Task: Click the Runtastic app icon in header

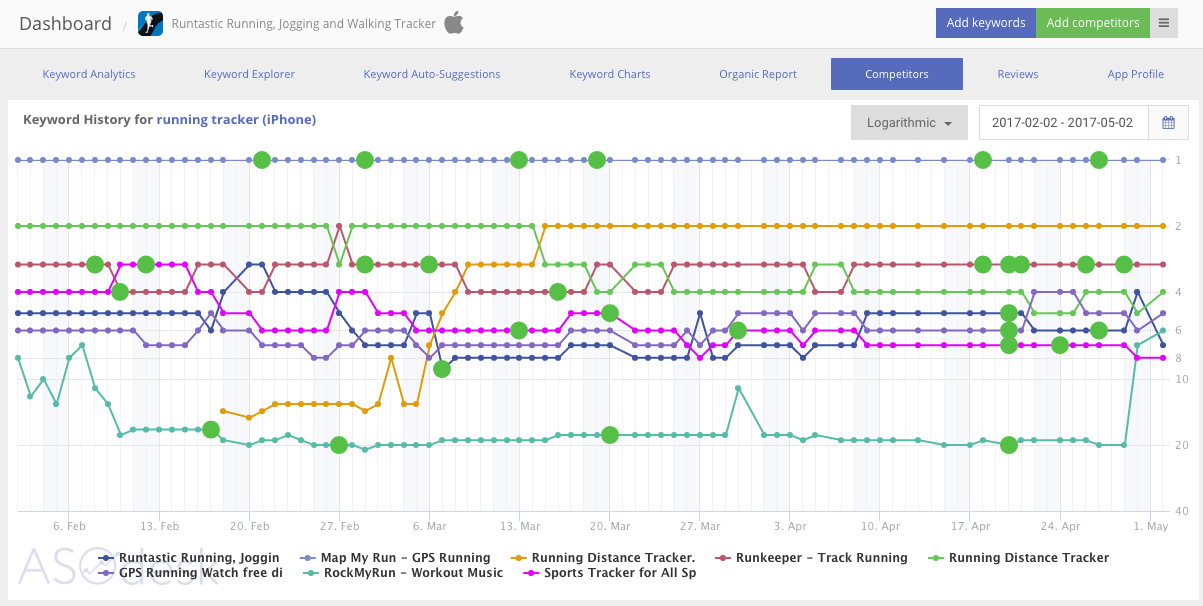Action: (150, 23)
